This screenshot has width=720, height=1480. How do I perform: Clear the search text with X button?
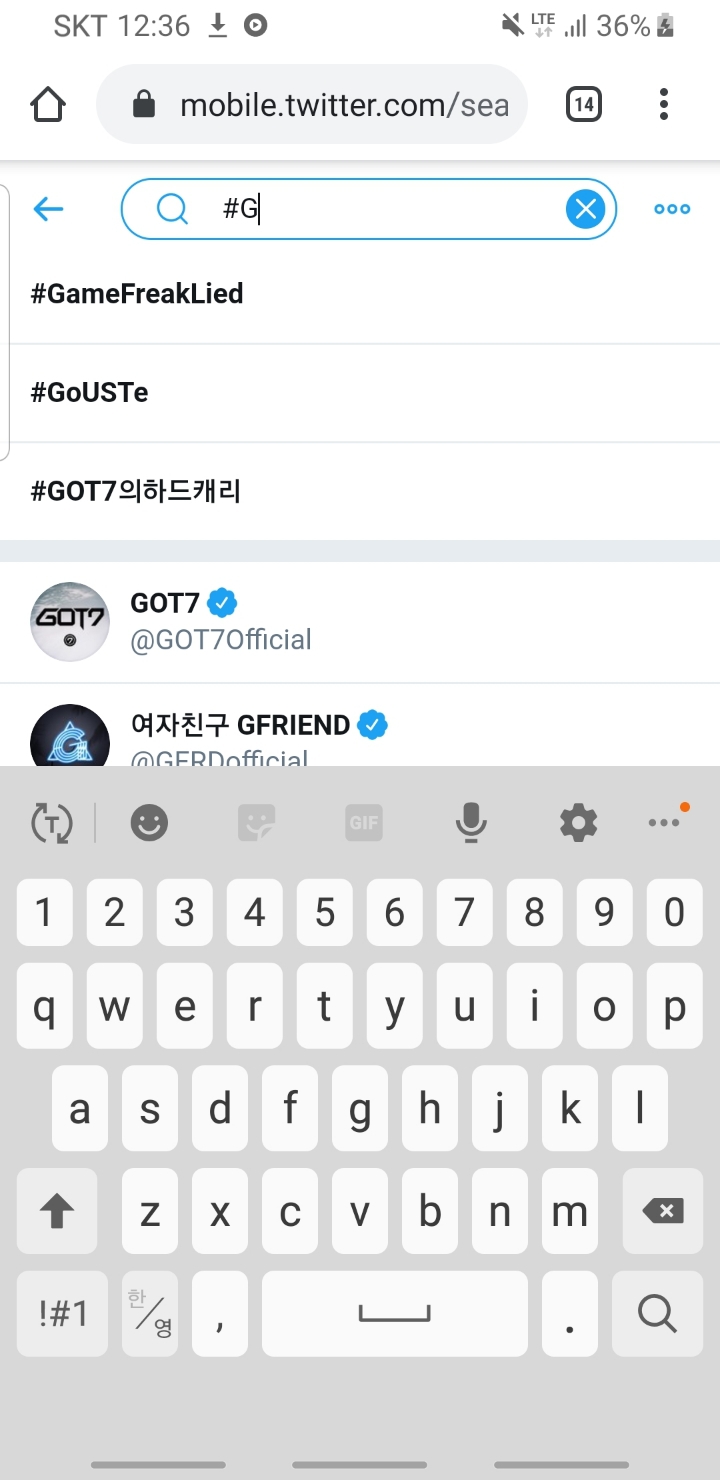(586, 209)
